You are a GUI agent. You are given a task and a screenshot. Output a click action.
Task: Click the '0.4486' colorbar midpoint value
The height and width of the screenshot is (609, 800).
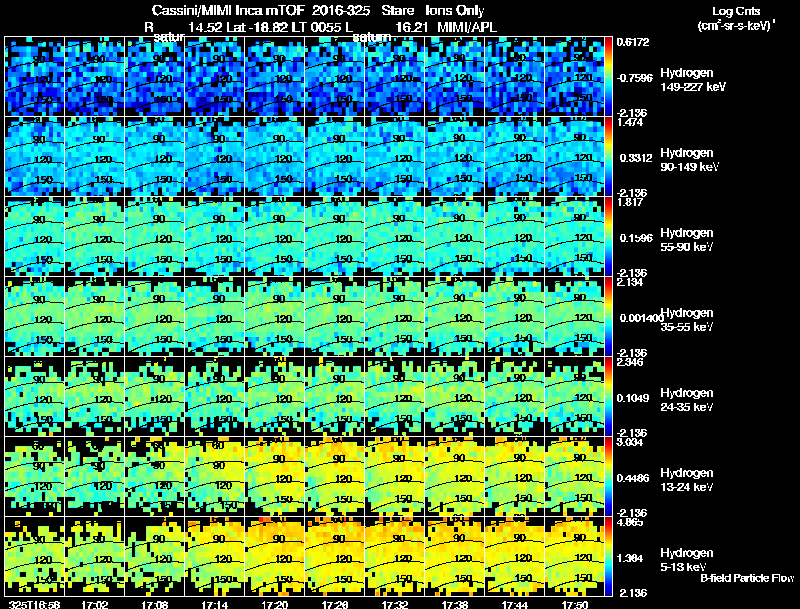(633, 478)
